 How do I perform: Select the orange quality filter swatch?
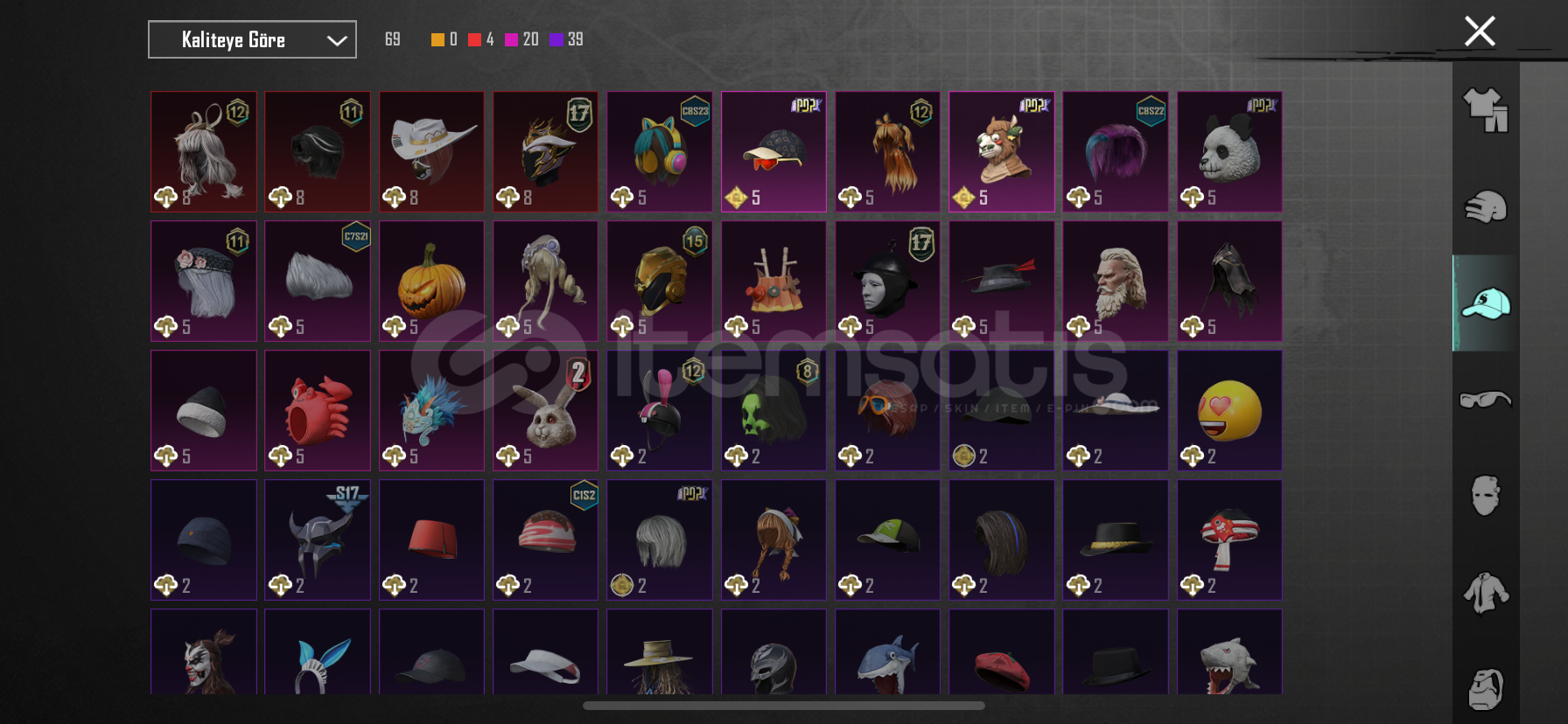437,39
